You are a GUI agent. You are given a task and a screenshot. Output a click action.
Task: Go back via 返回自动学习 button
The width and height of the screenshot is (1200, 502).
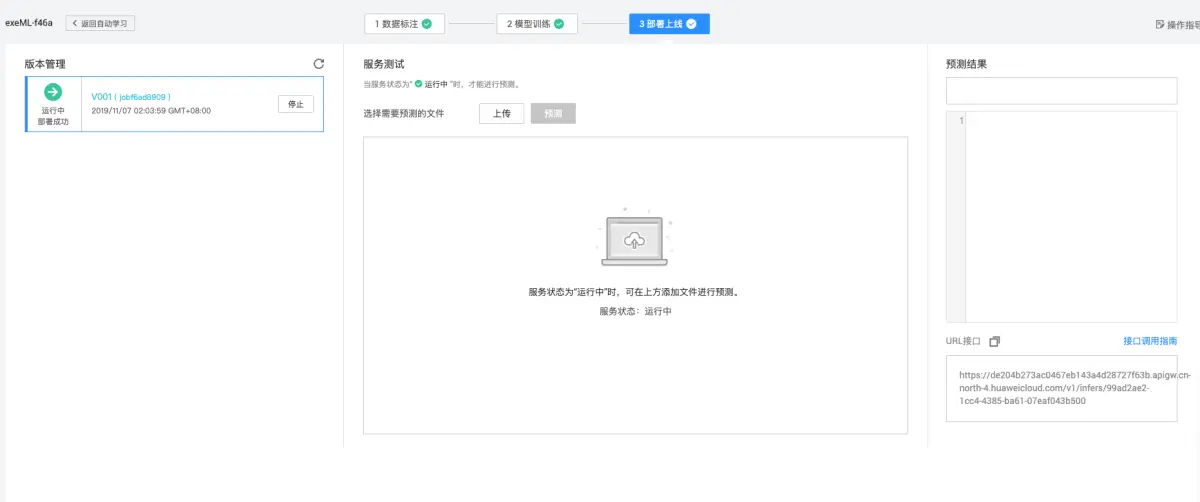coord(100,23)
